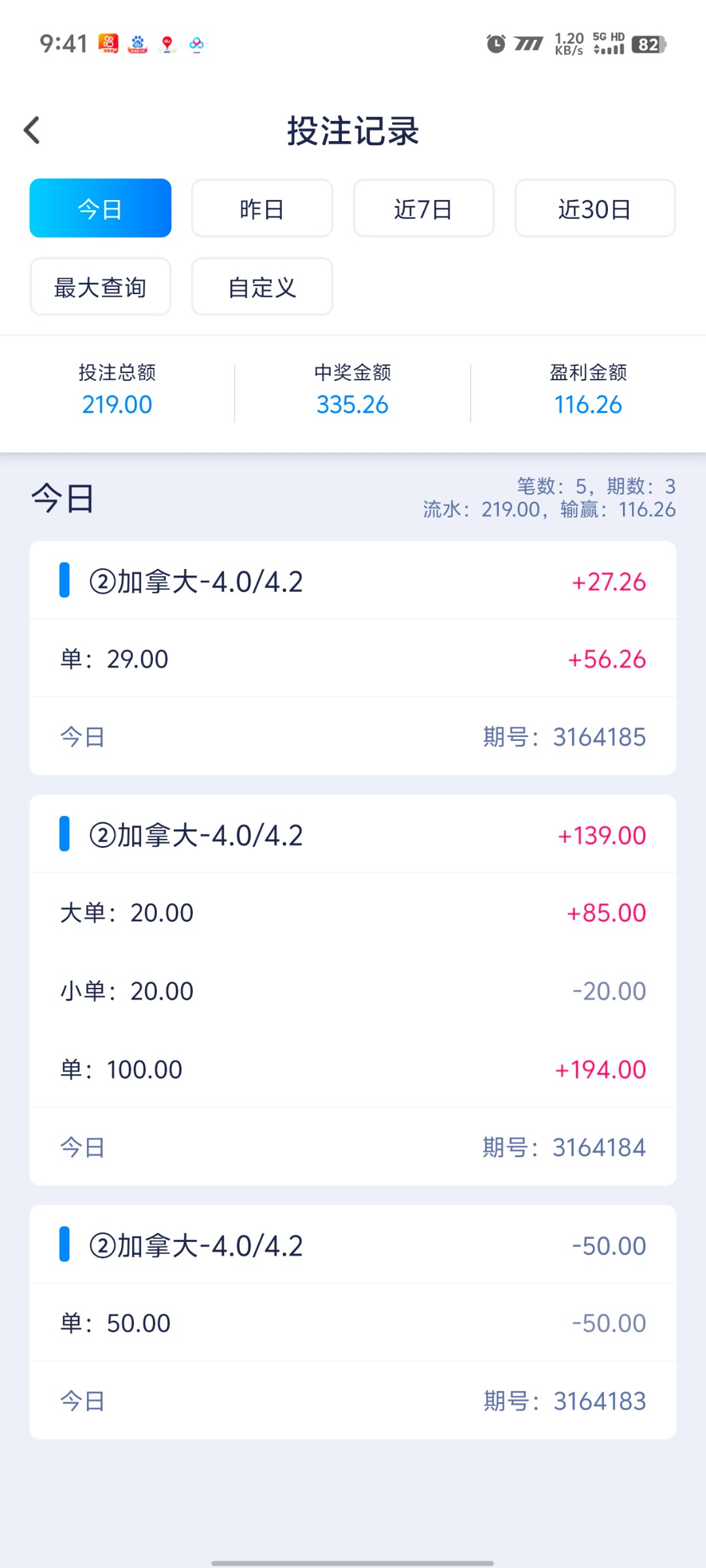Viewport: 706px width, 1568px height.
Task: Tap the Baidu notification icon
Action: (x=137, y=44)
